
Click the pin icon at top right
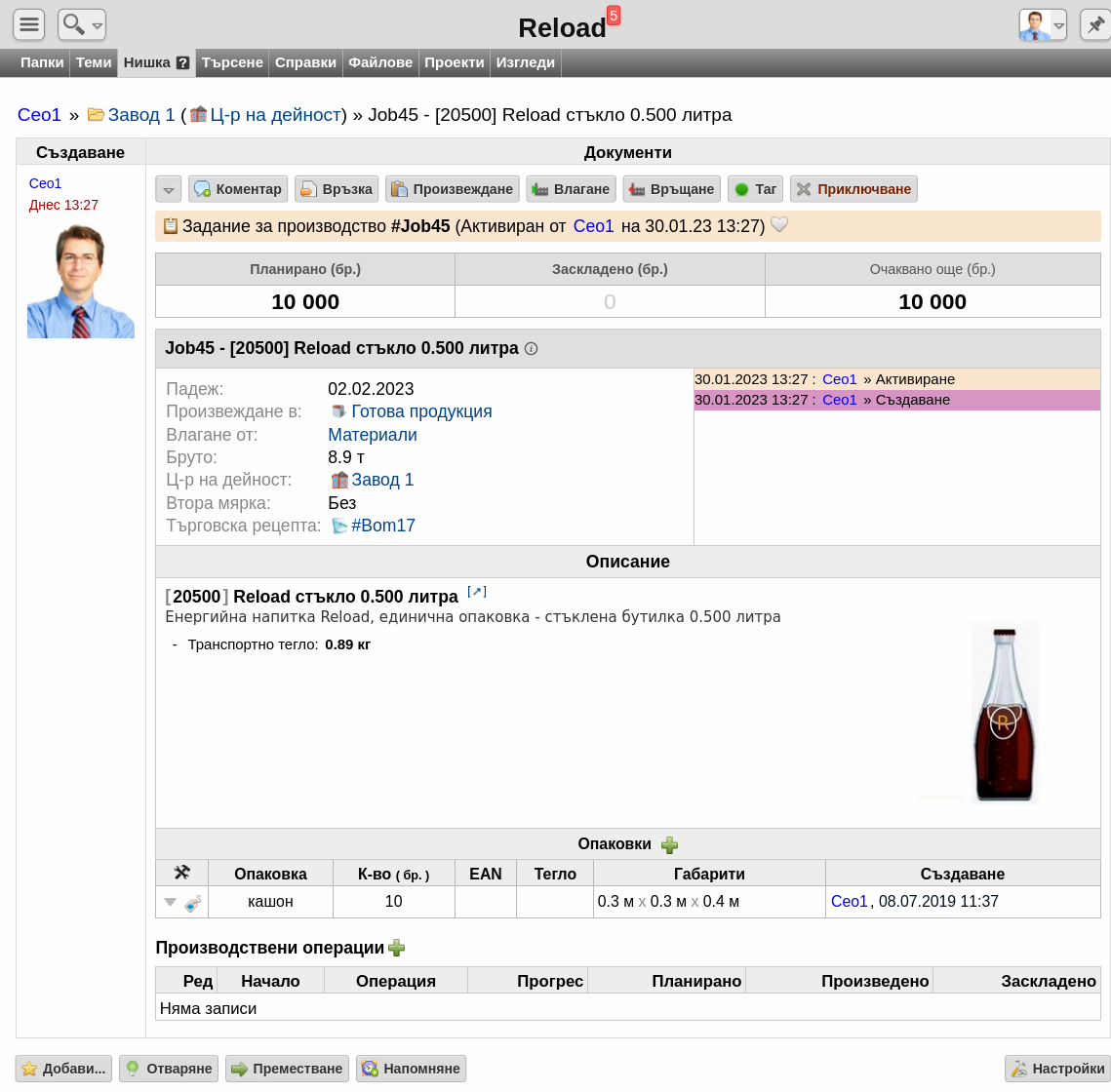click(x=1095, y=24)
